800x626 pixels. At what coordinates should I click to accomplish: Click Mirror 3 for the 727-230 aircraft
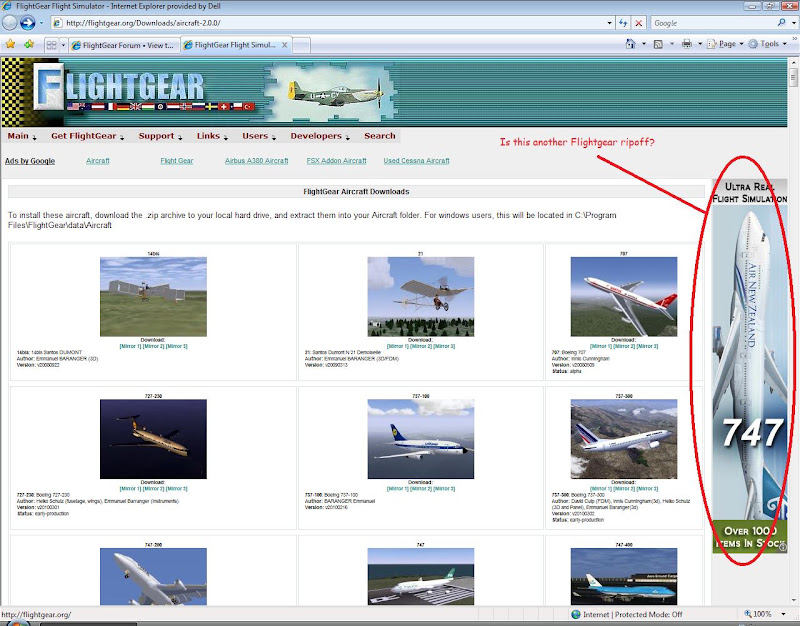click(x=177, y=489)
